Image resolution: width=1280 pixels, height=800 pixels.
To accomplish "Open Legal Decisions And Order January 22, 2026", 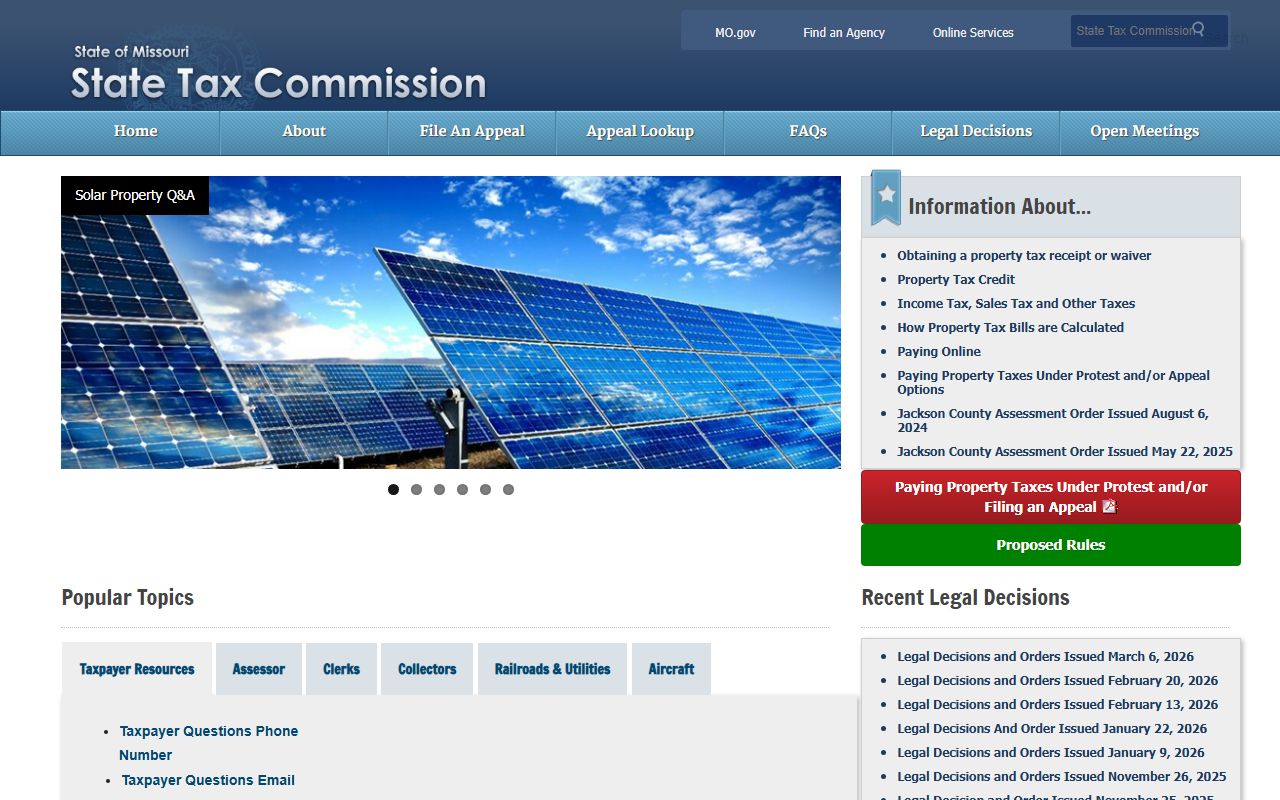I will pyautogui.click(x=1052, y=729).
